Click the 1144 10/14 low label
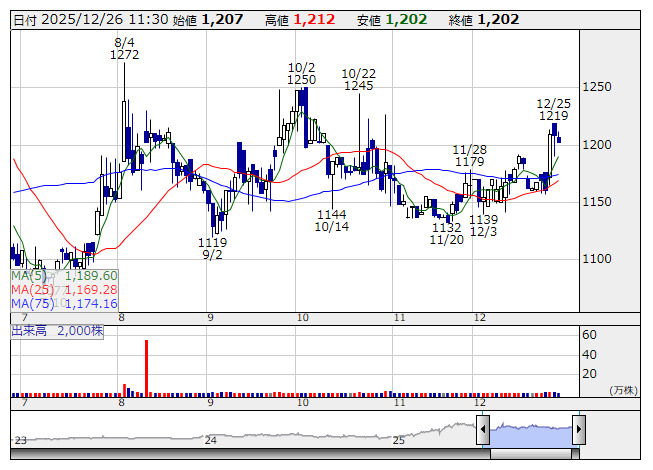 coord(331,221)
